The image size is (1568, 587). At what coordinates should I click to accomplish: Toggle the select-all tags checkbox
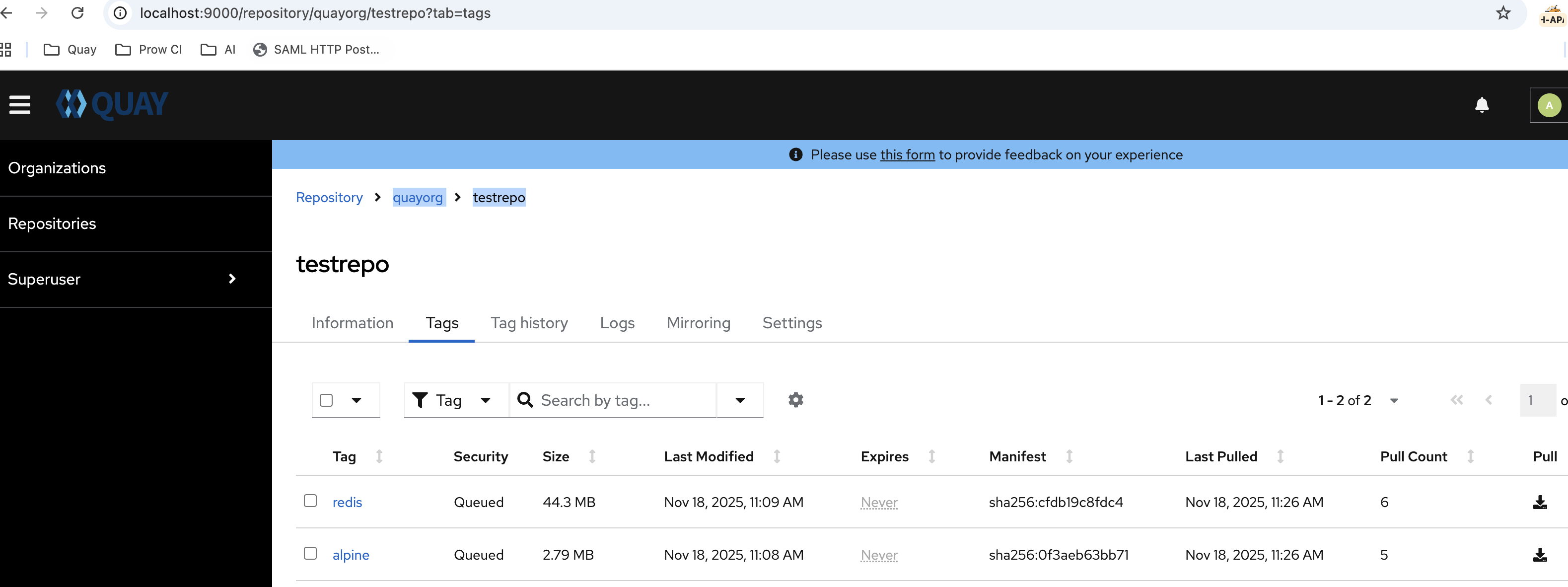[x=326, y=400]
